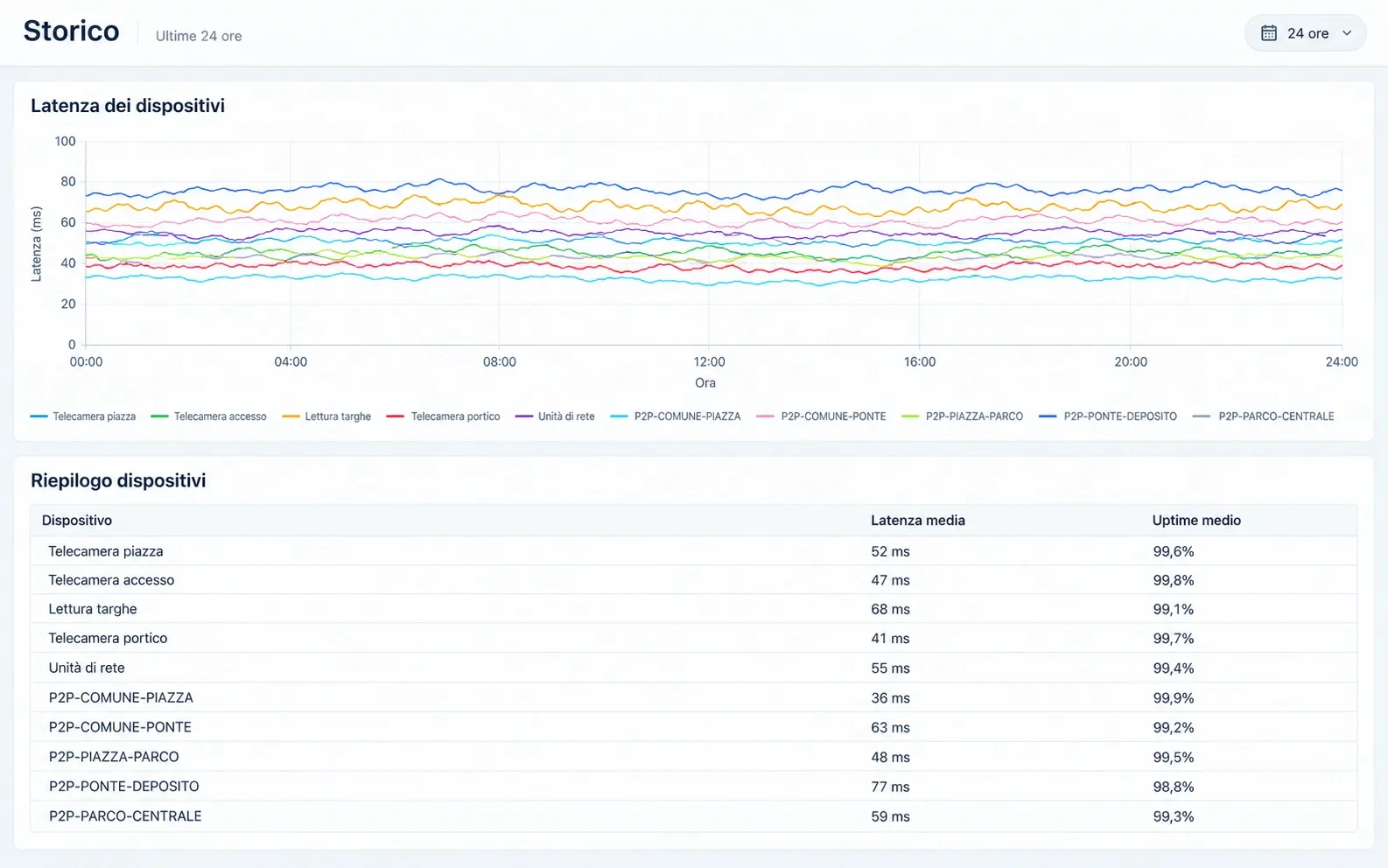This screenshot has height=868, width=1388.
Task: Sort by Latenza media column header
Action: (x=918, y=521)
